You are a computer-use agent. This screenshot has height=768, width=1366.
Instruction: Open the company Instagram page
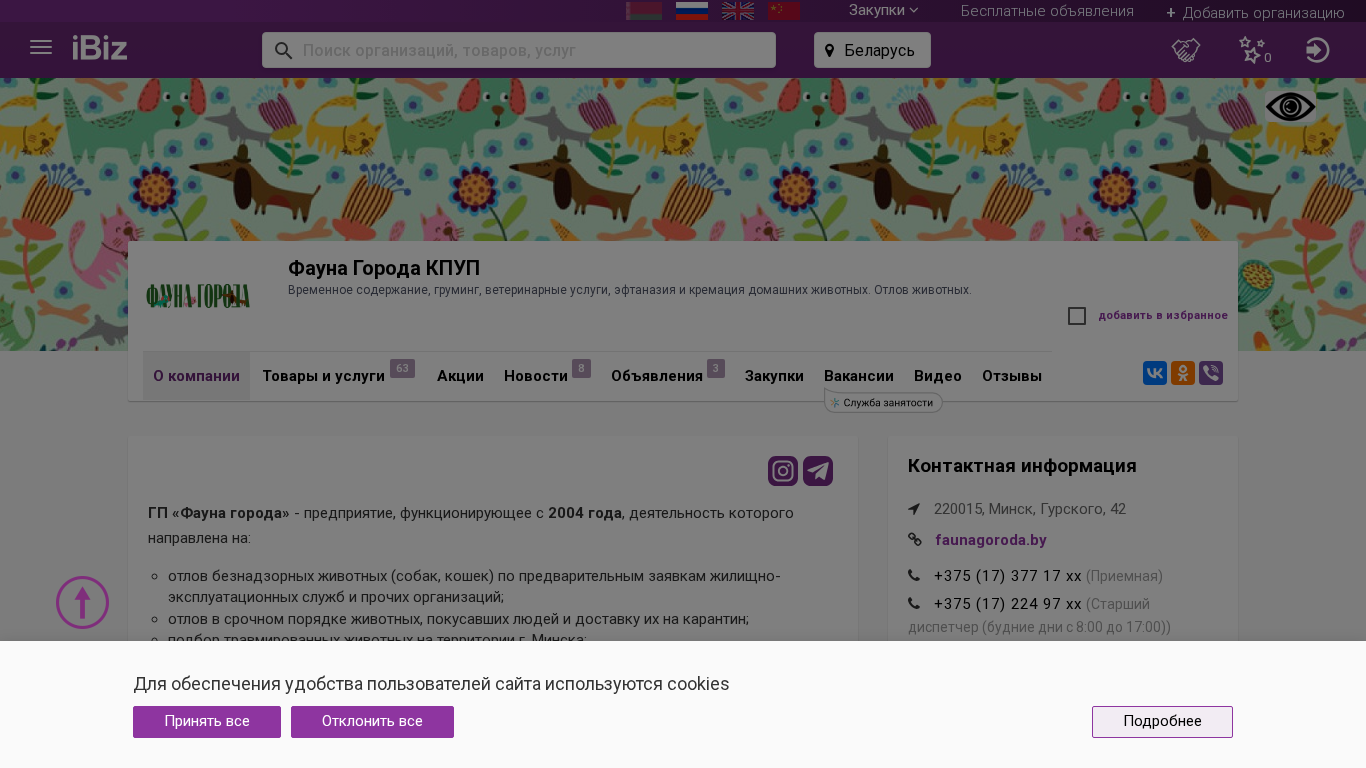(783, 471)
